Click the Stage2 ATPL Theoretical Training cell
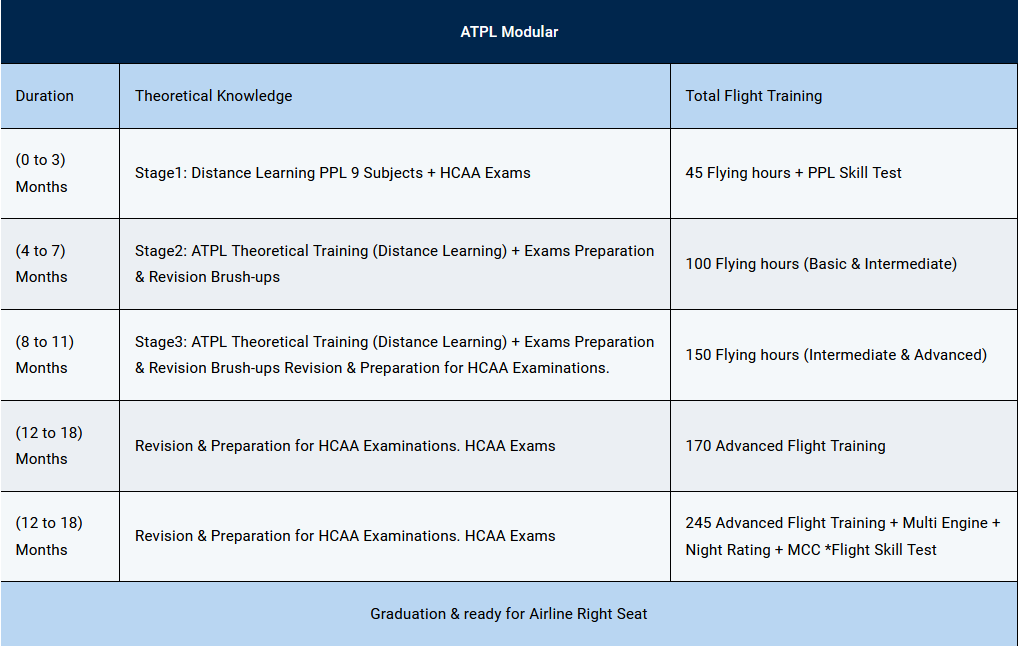Viewport: 1020px width, 646px height. pos(394,264)
